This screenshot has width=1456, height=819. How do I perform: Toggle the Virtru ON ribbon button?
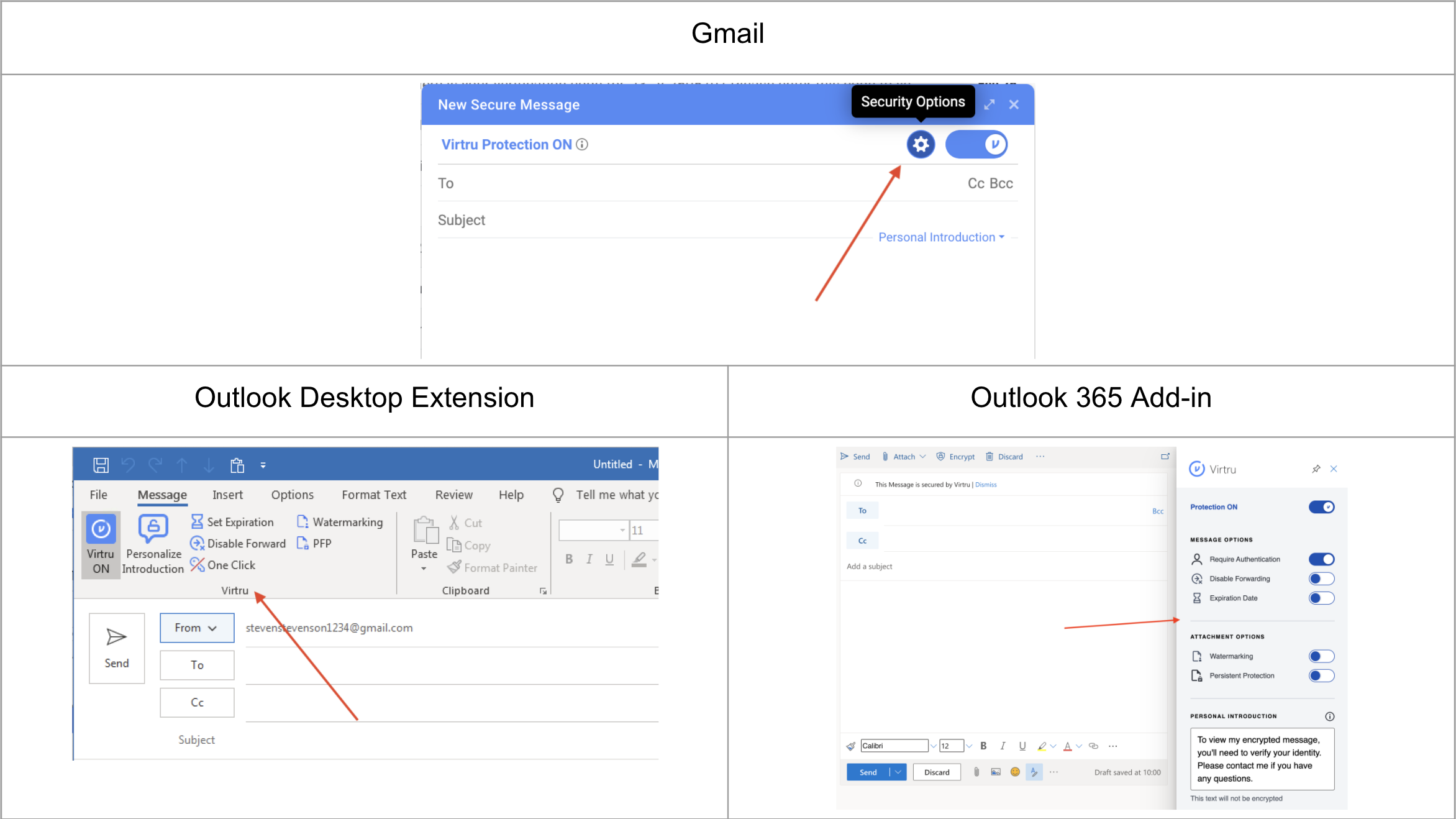101,545
